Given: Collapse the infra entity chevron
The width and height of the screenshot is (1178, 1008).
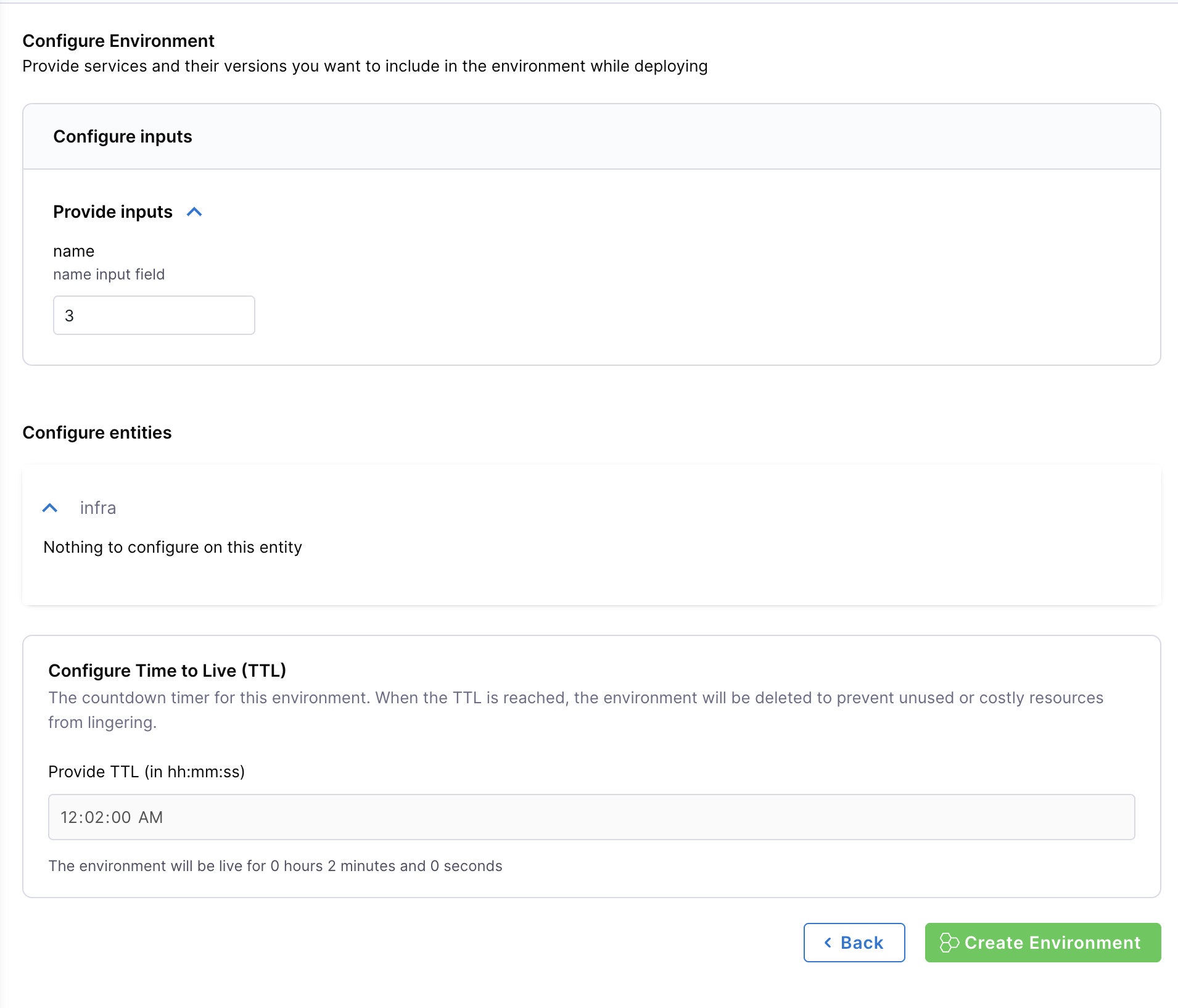Looking at the screenshot, I should point(50,508).
